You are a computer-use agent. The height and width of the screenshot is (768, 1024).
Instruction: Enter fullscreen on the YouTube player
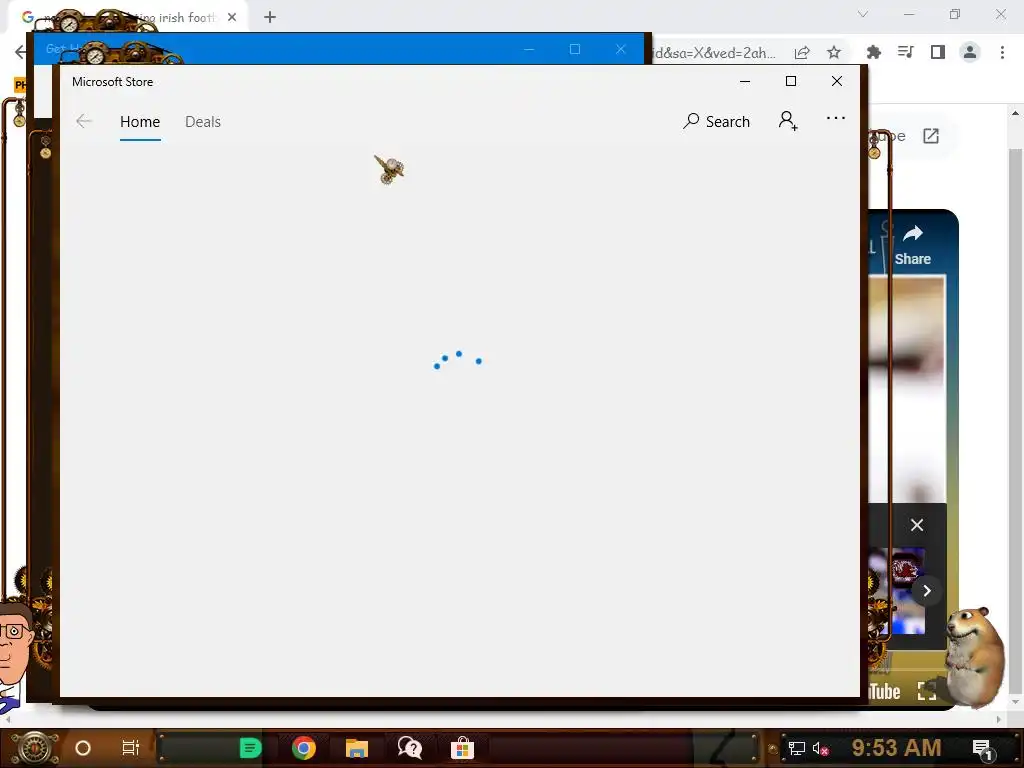927,691
